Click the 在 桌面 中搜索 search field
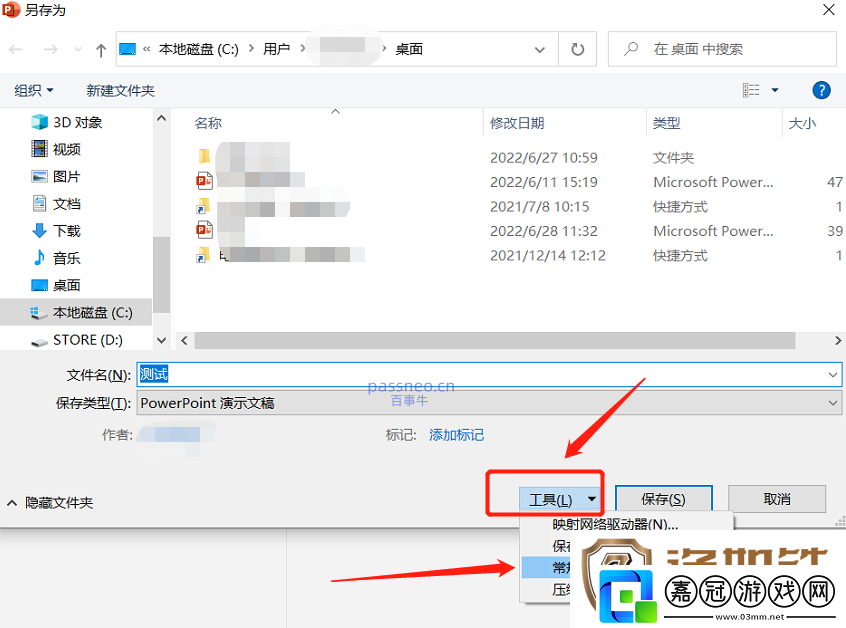The width and height of the screenshot is (846, 628). pos(723,49)
